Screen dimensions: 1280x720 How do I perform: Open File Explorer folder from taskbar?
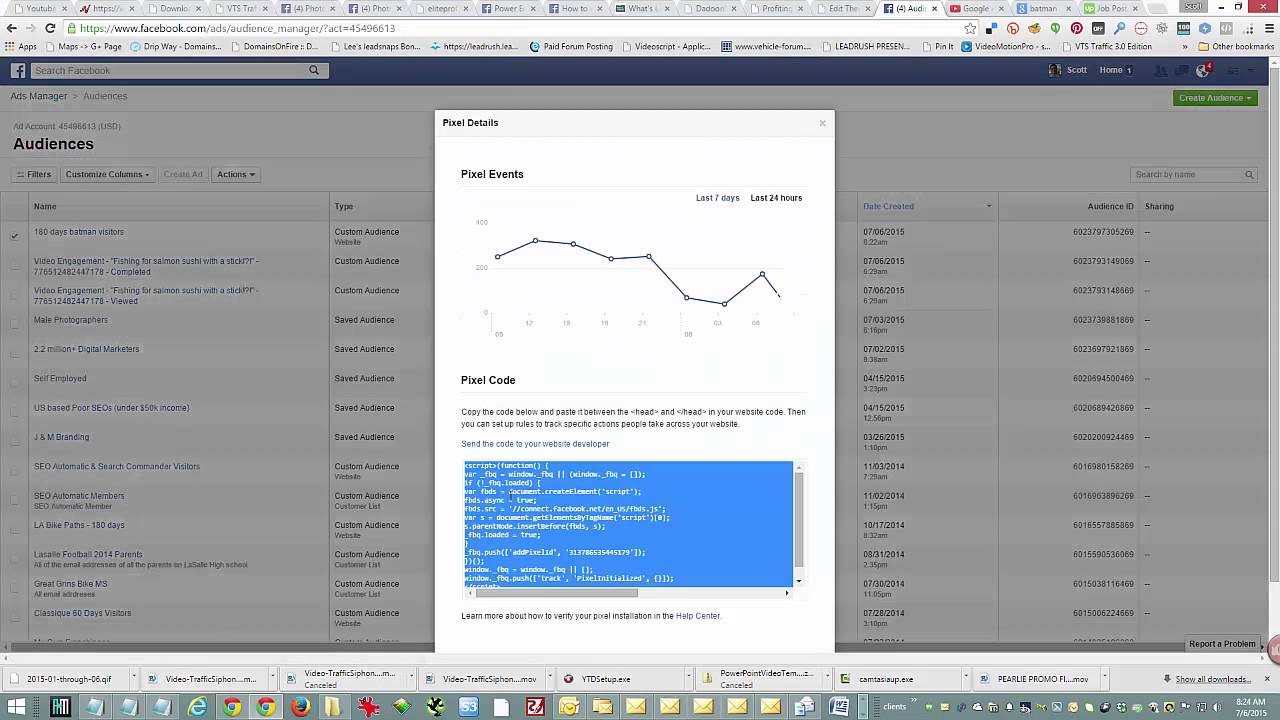[x=333, y=707]
